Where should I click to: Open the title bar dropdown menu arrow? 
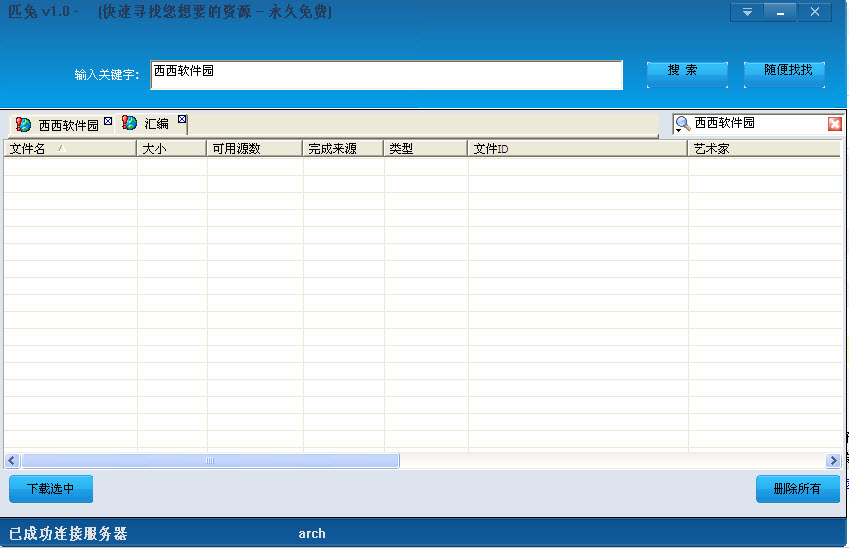point(746,12)
